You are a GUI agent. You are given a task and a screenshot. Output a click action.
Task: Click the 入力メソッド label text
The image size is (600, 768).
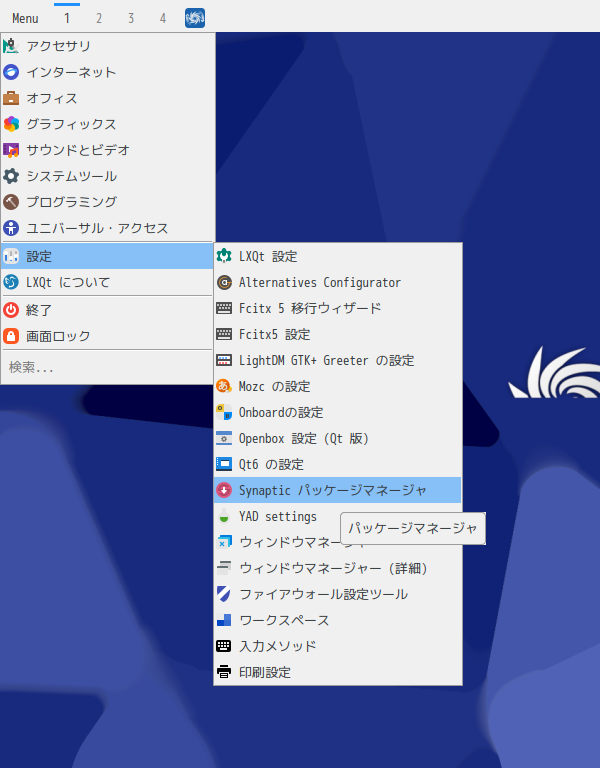[278, 646]
